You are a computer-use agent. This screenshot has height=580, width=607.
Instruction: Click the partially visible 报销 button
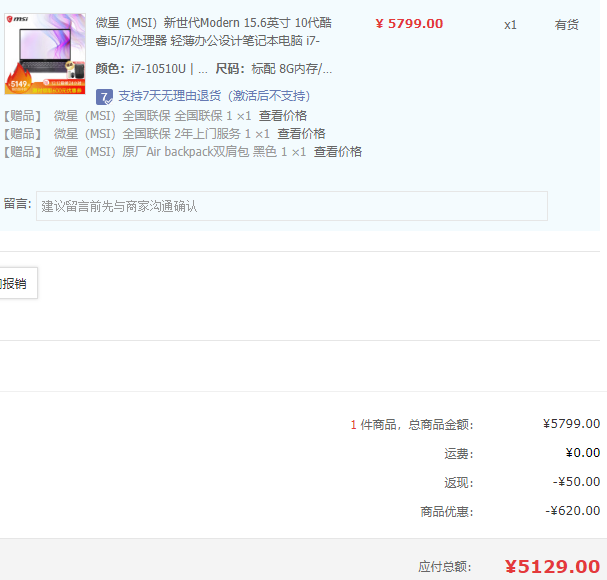[17, 283]
